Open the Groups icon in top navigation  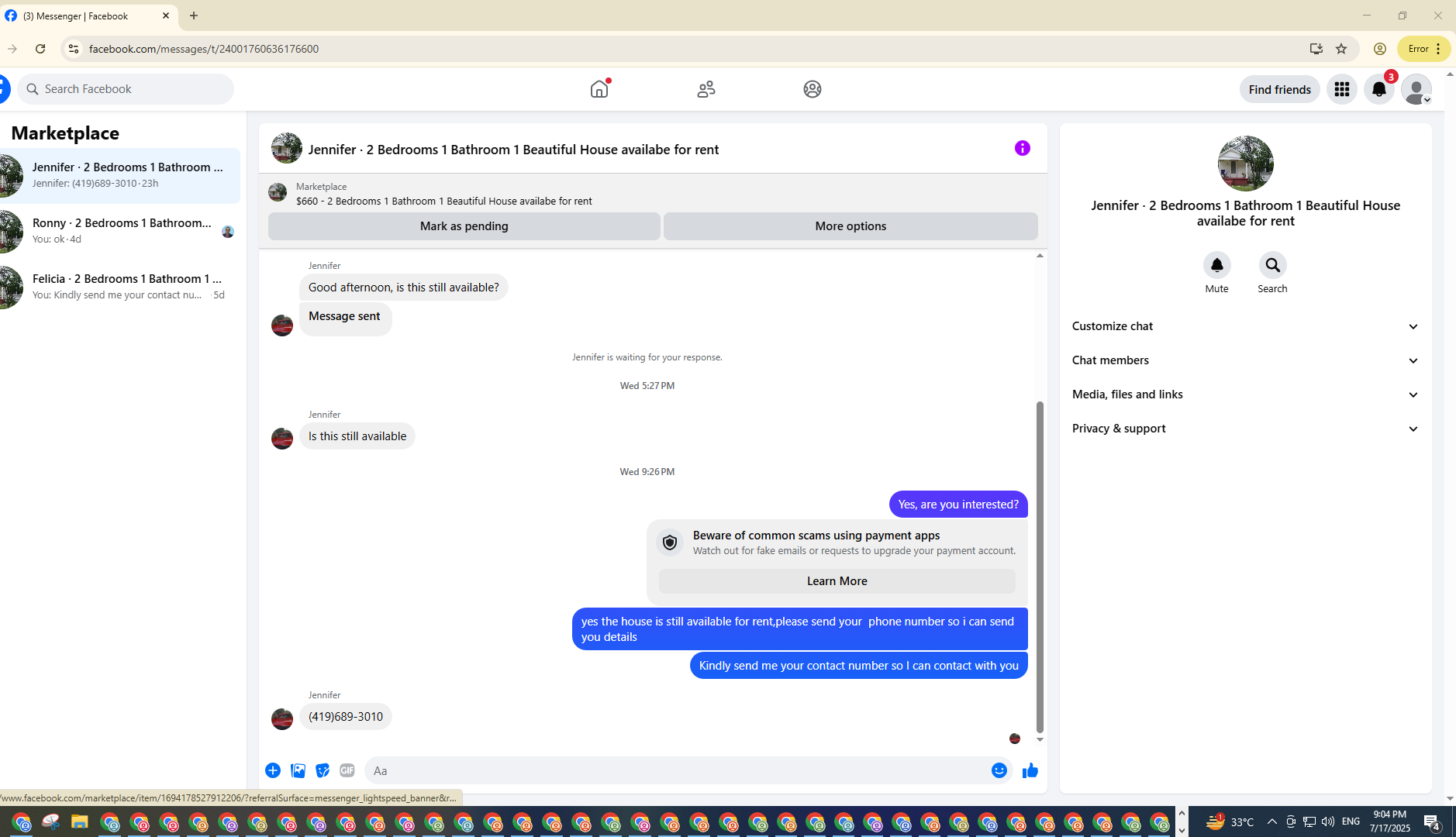pos(813,89)
